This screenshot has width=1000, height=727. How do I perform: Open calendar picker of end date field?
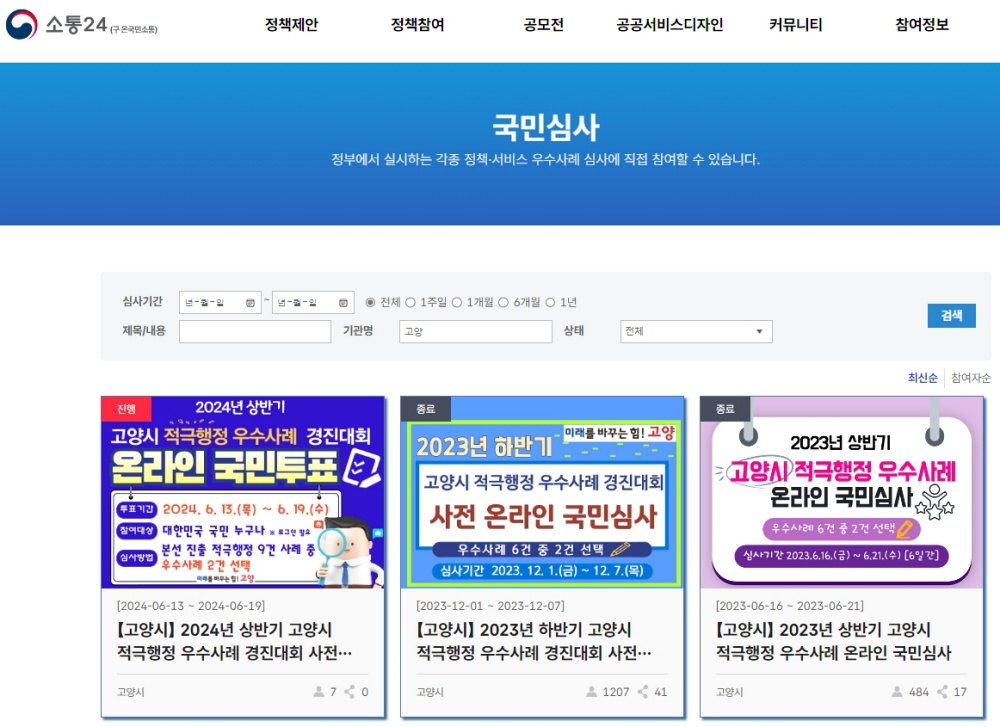(343, 303)
